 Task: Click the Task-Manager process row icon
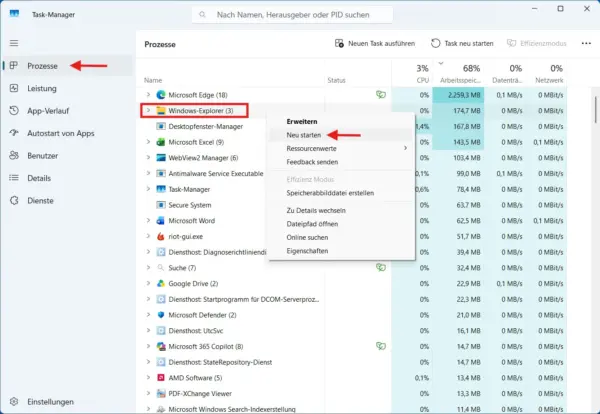pyautogui.click(x=161, y=189)
